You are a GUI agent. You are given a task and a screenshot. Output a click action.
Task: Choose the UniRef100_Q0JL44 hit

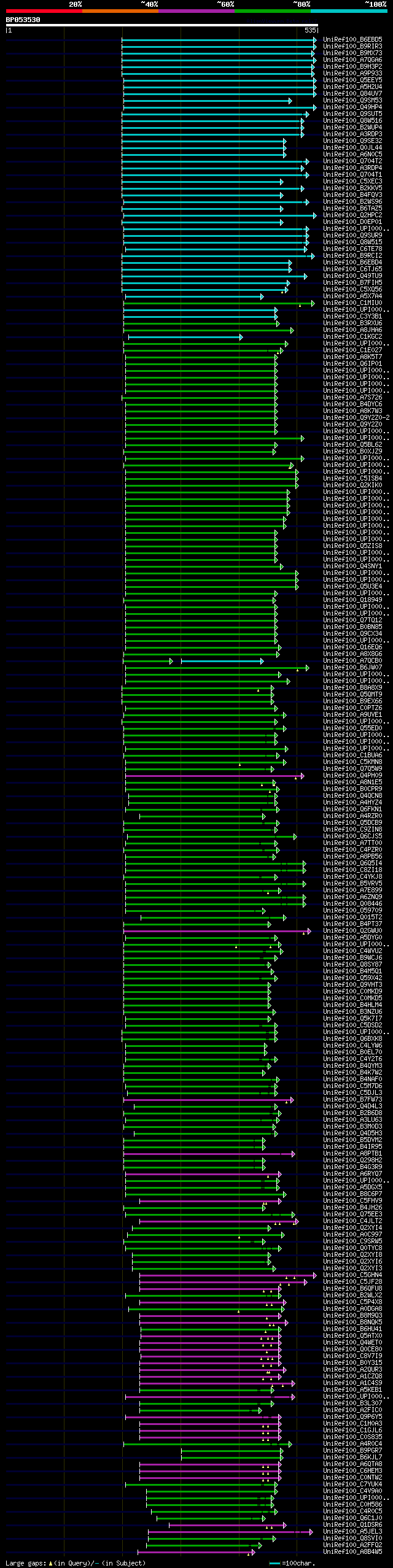pos(352,148)
